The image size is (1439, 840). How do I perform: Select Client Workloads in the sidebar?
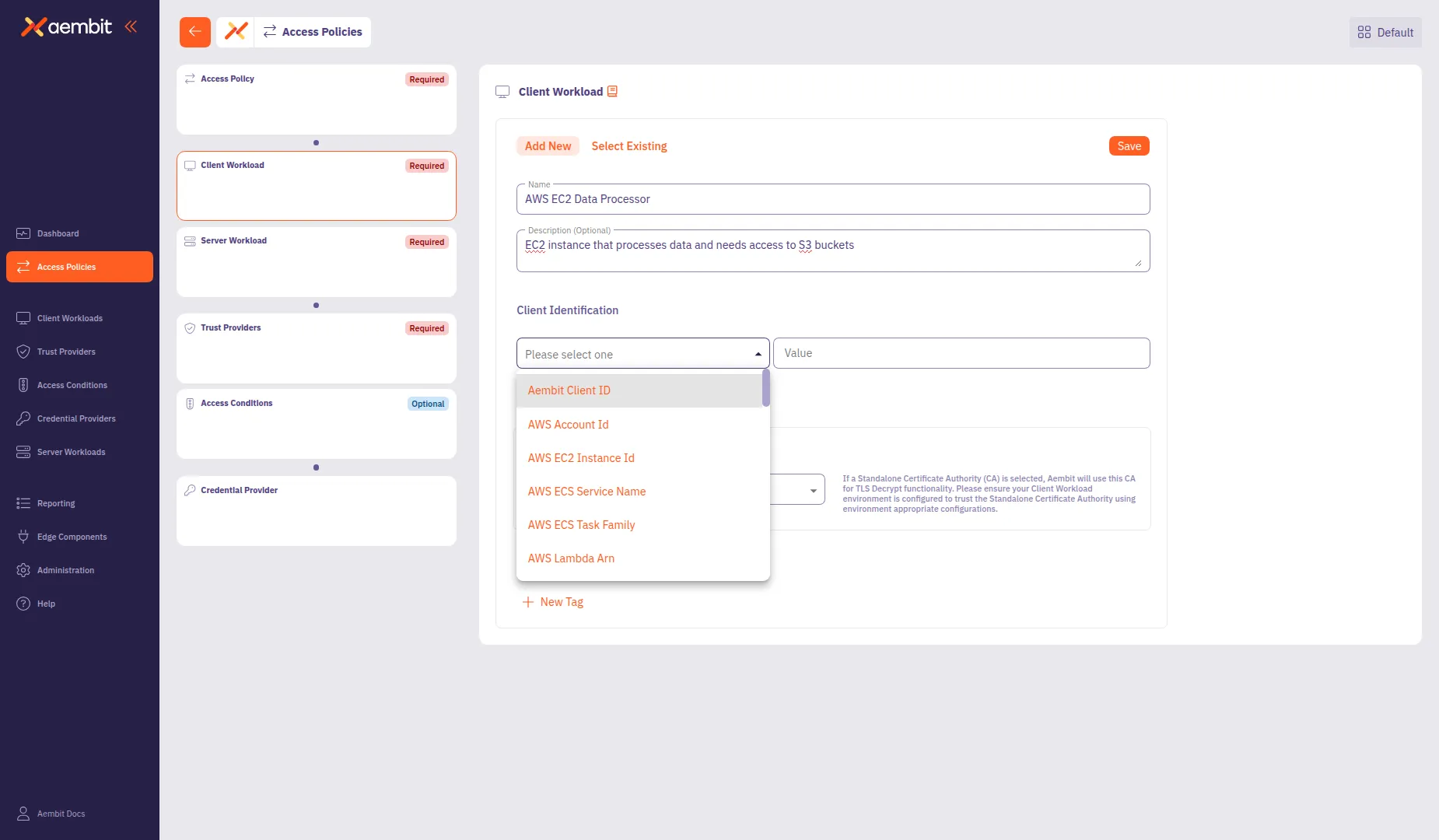click(x=70, y=318)
